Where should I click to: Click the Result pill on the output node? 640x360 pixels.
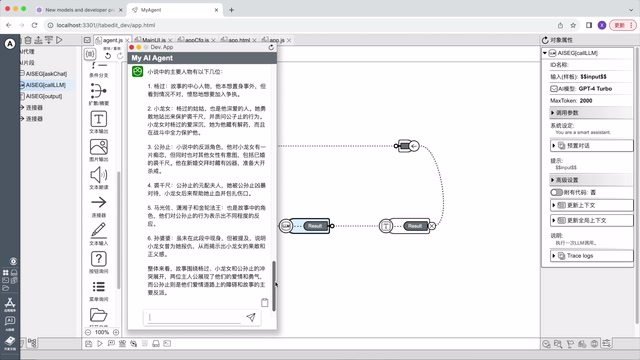[415, 226]
